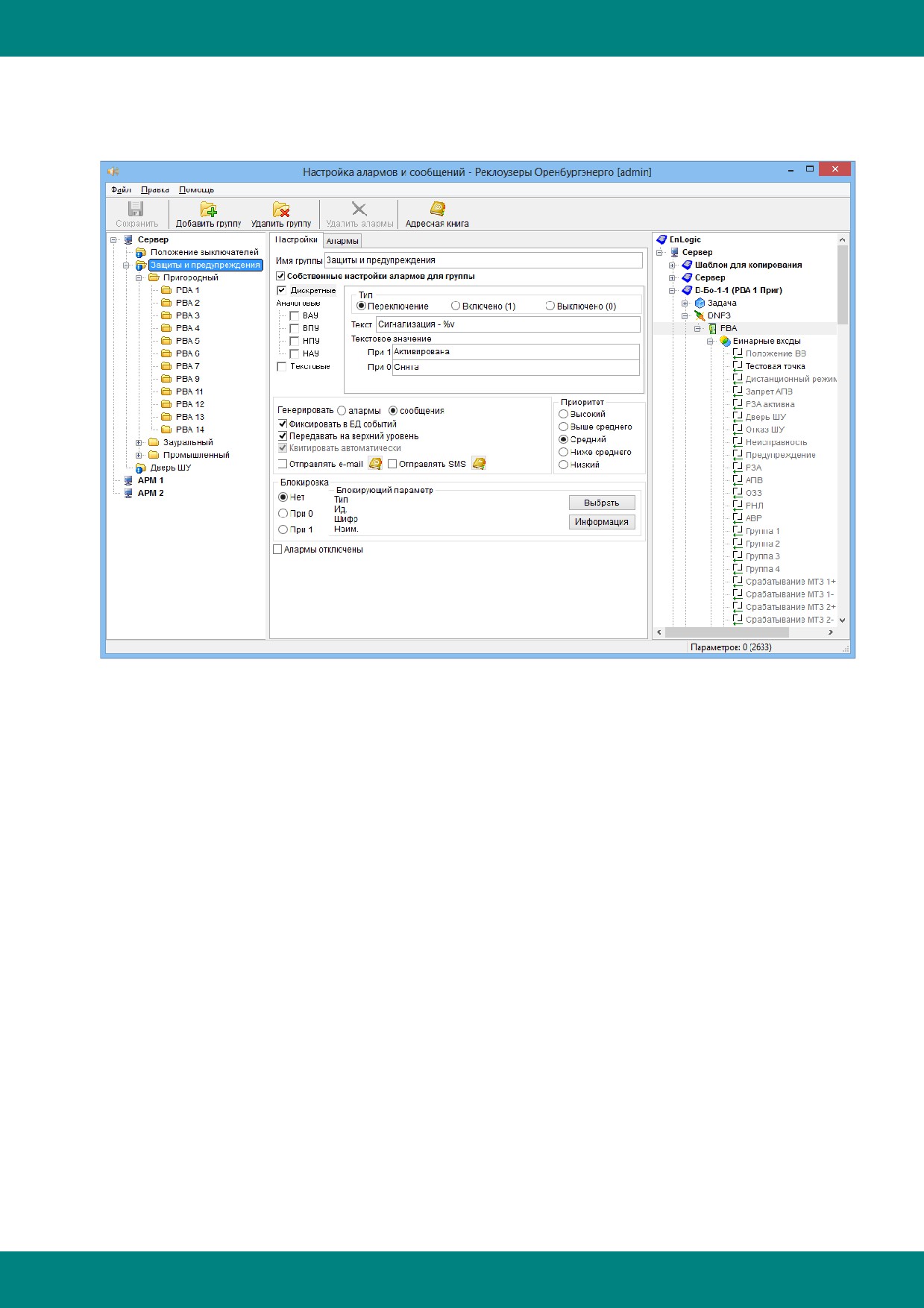The image size is (924, 1308).
Task: Expand the Задача node
Action: [685, 303]
